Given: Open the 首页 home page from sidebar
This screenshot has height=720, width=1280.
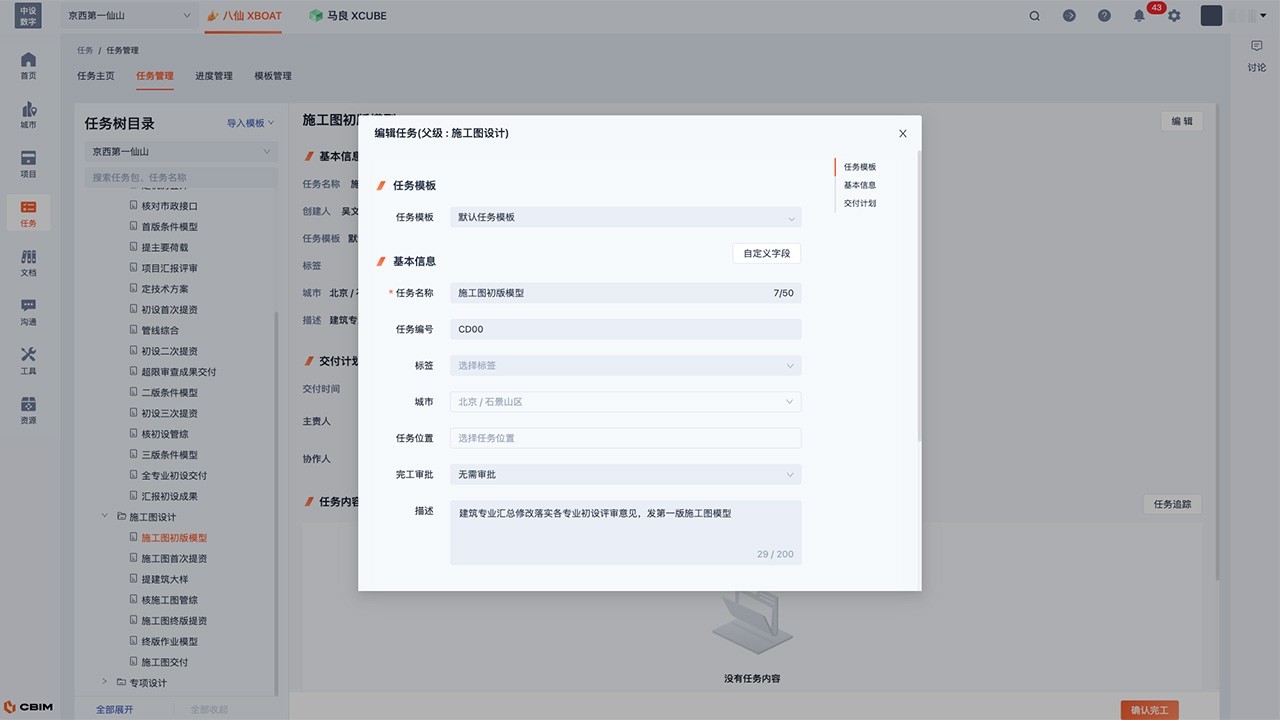Looking at the screenshot, I should pos(28,65).
